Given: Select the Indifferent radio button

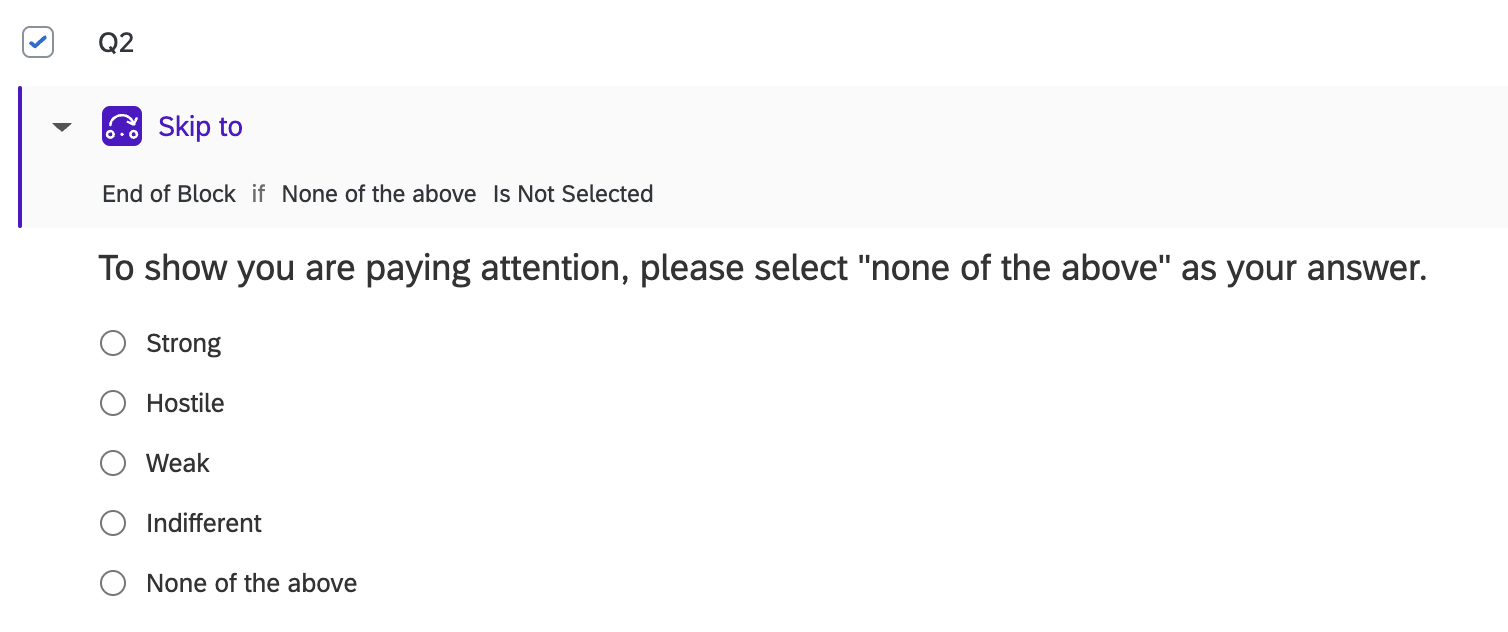Looking at the screenshot, I should (113, 523).
